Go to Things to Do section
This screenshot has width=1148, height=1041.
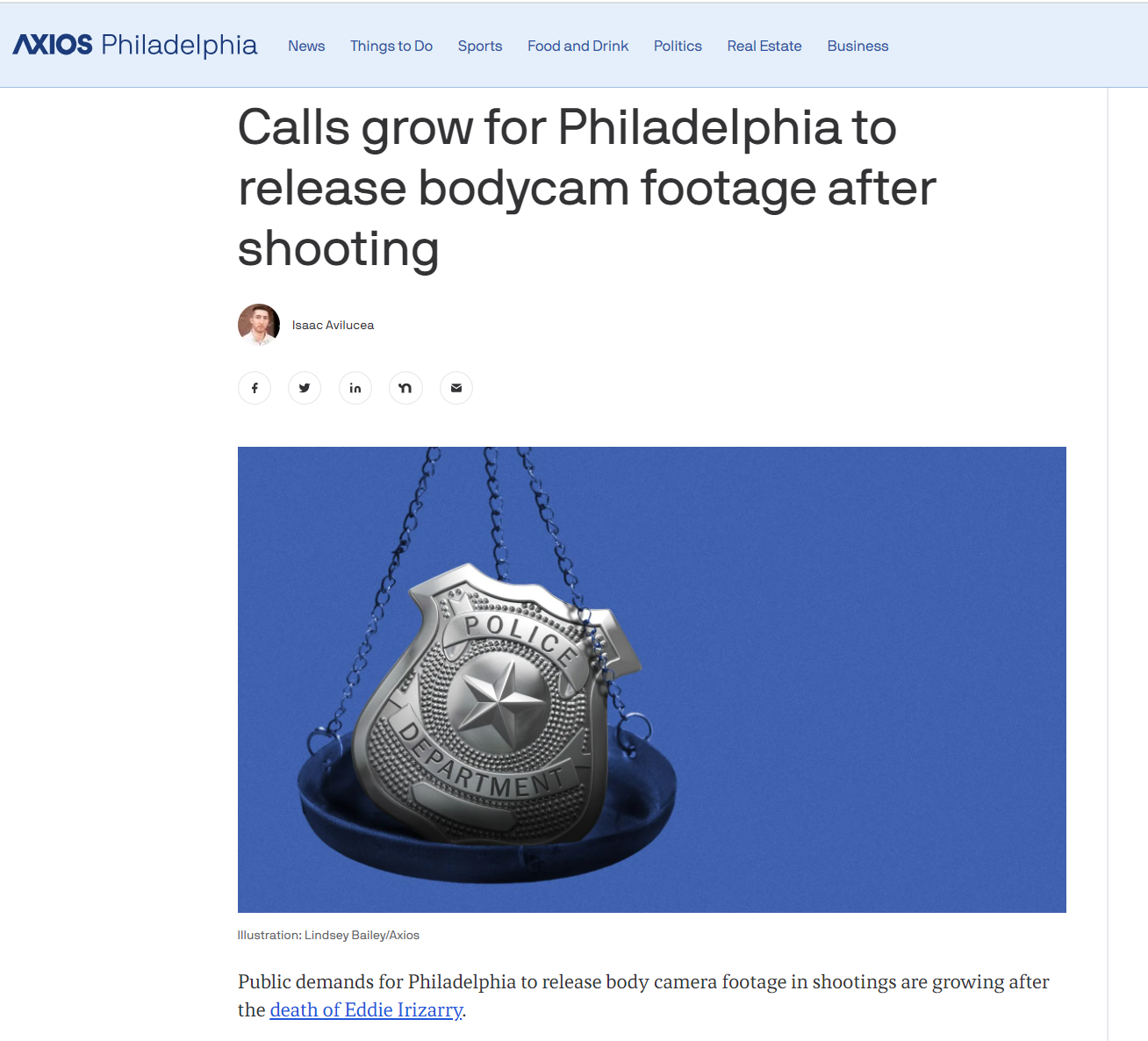pos(391,46)
